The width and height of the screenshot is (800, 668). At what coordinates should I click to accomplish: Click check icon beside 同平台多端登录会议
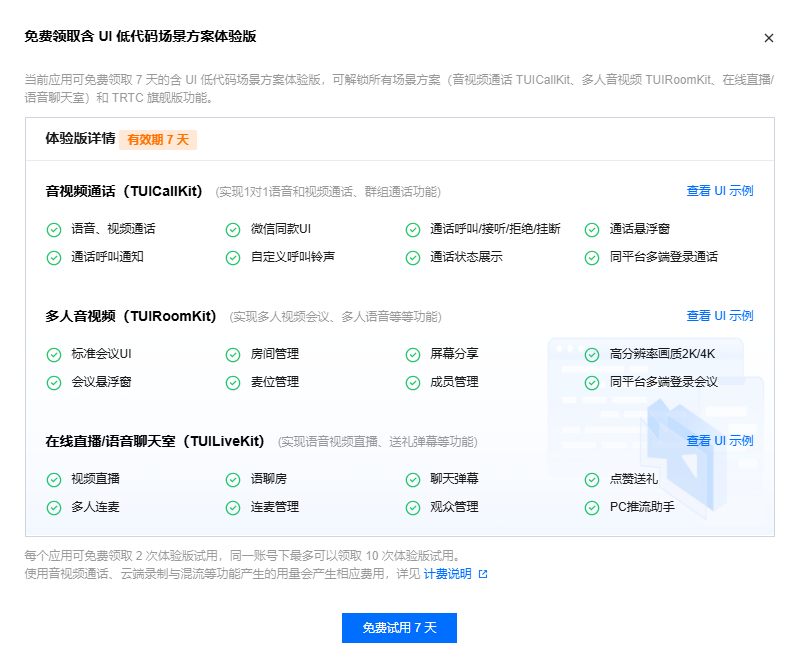click(x=592, y=383)
